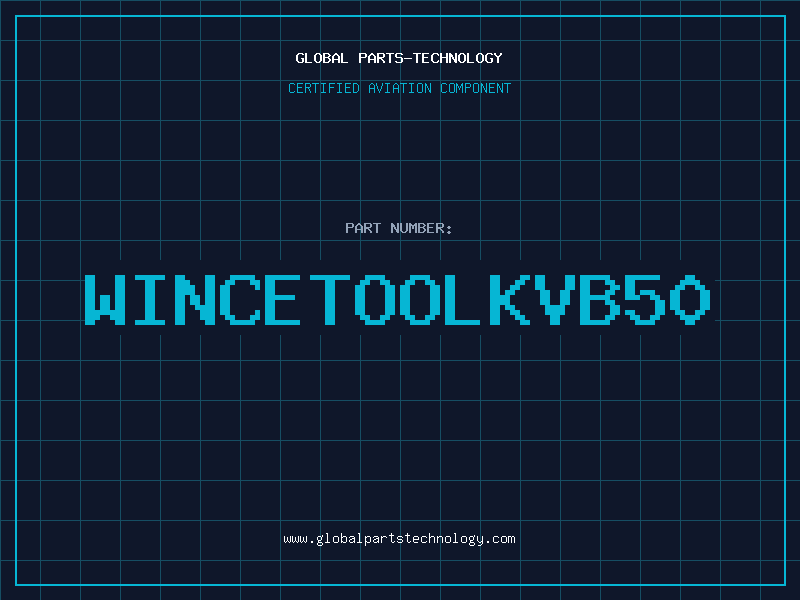Click the website link www.globalpartstechnology.com
Screen dimensions: 800x600
click(399, 539)
